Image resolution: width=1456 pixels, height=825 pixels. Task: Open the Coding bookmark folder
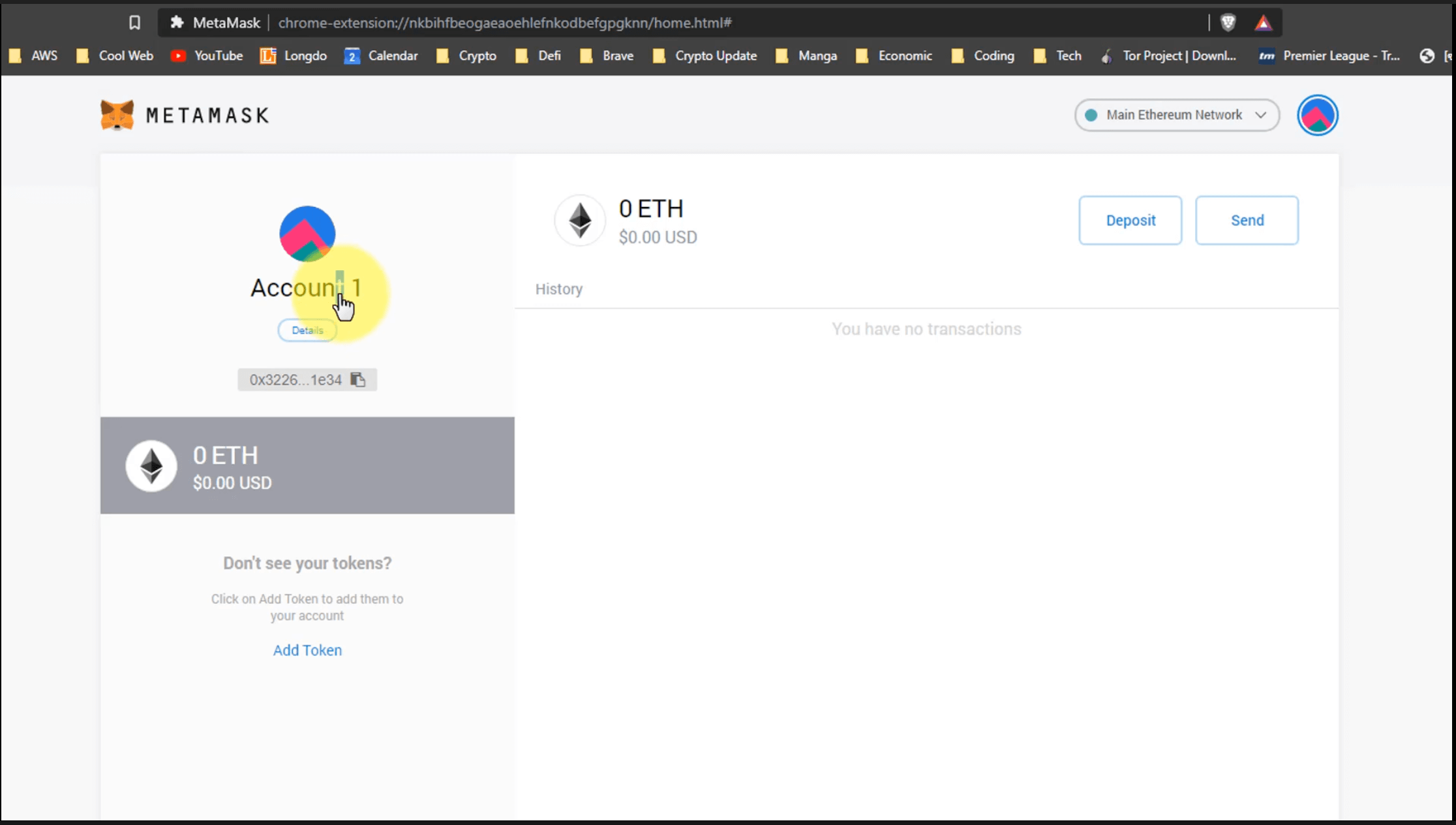[983, 56]
